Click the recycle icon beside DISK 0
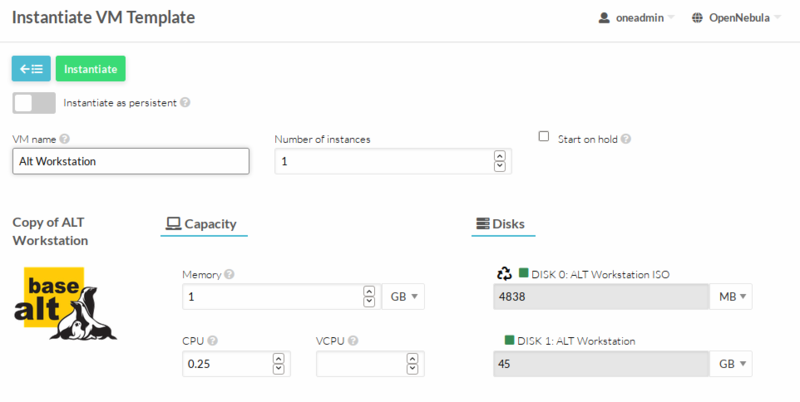The image size is (800, 402). click(x=504, y=273)
